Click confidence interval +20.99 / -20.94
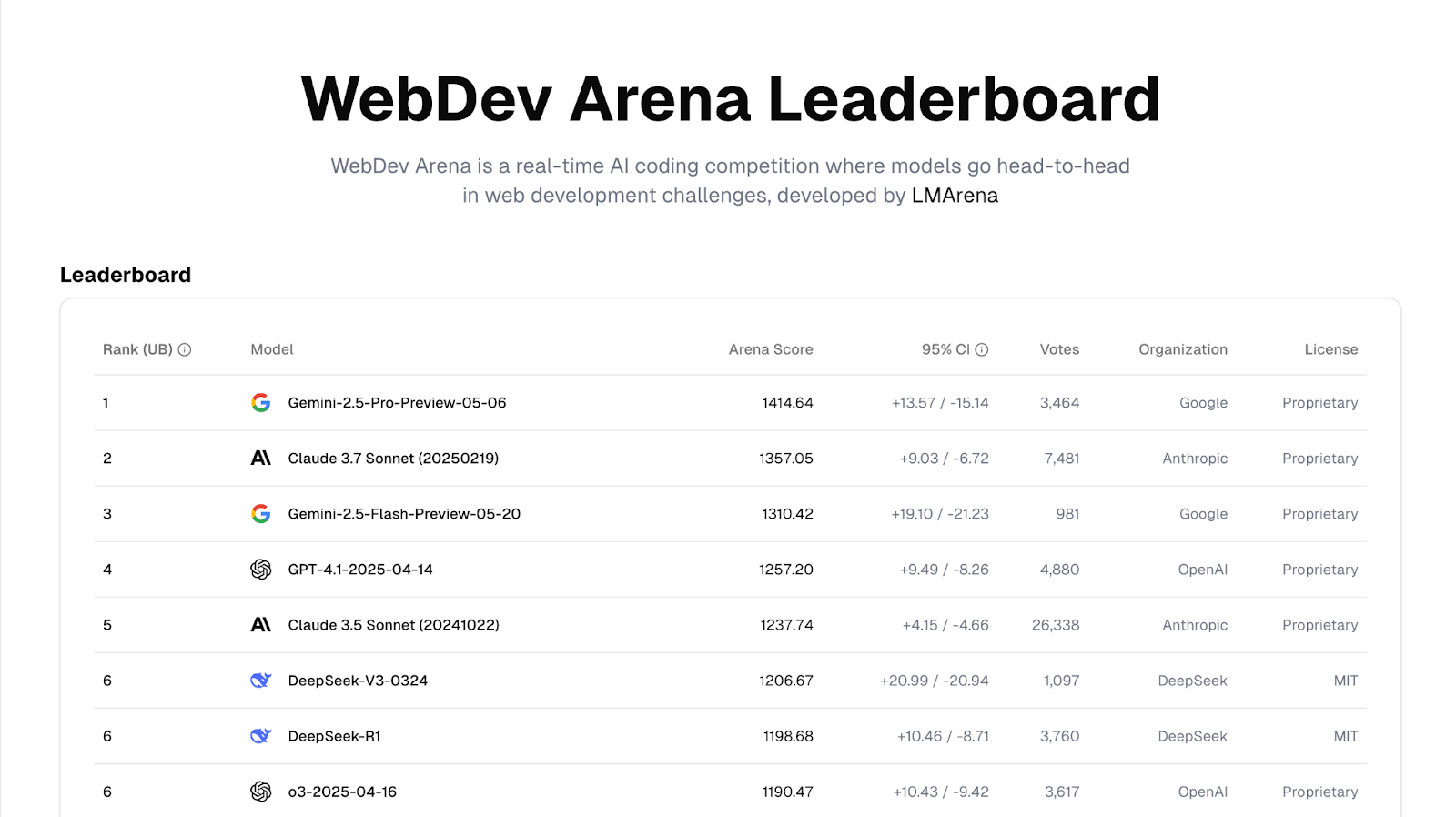 coord(935,681)
